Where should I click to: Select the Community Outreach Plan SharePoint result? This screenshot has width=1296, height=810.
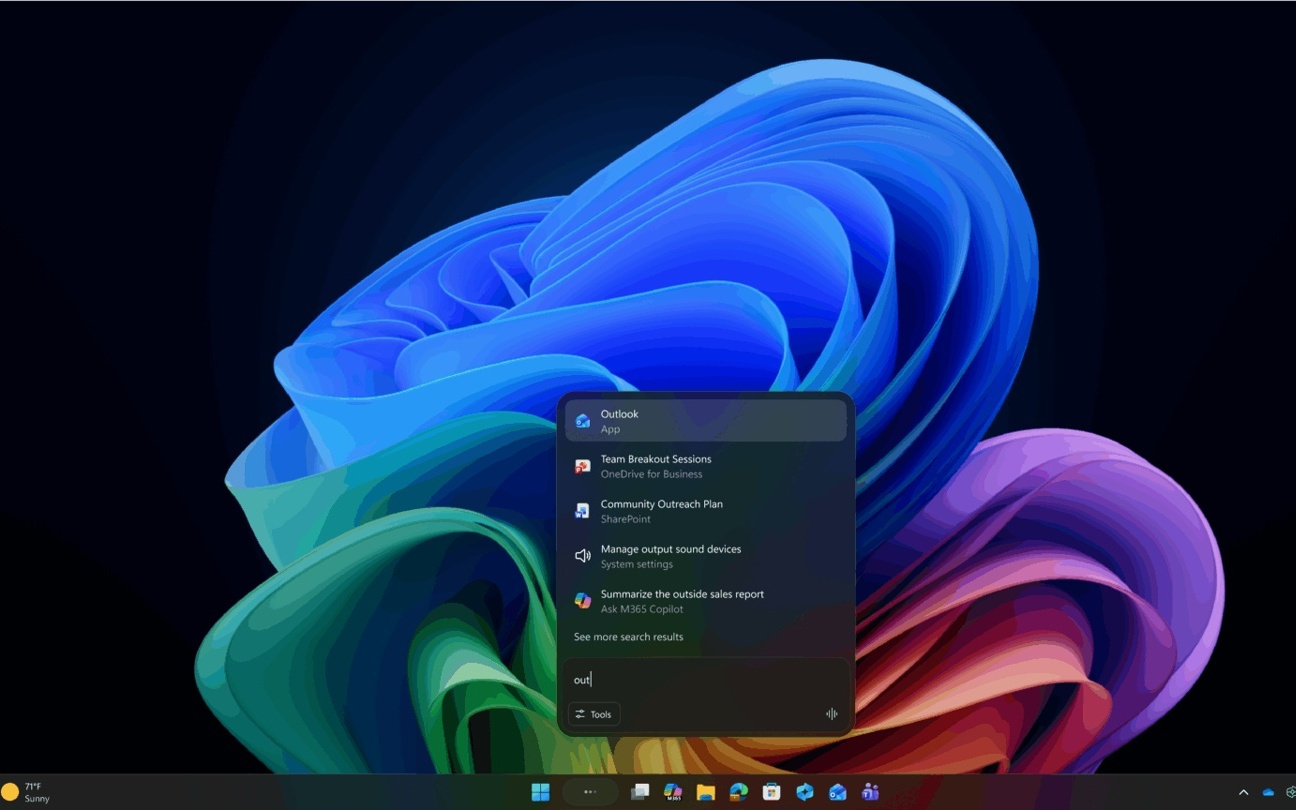pyautogui.click(x=662, y=510)
